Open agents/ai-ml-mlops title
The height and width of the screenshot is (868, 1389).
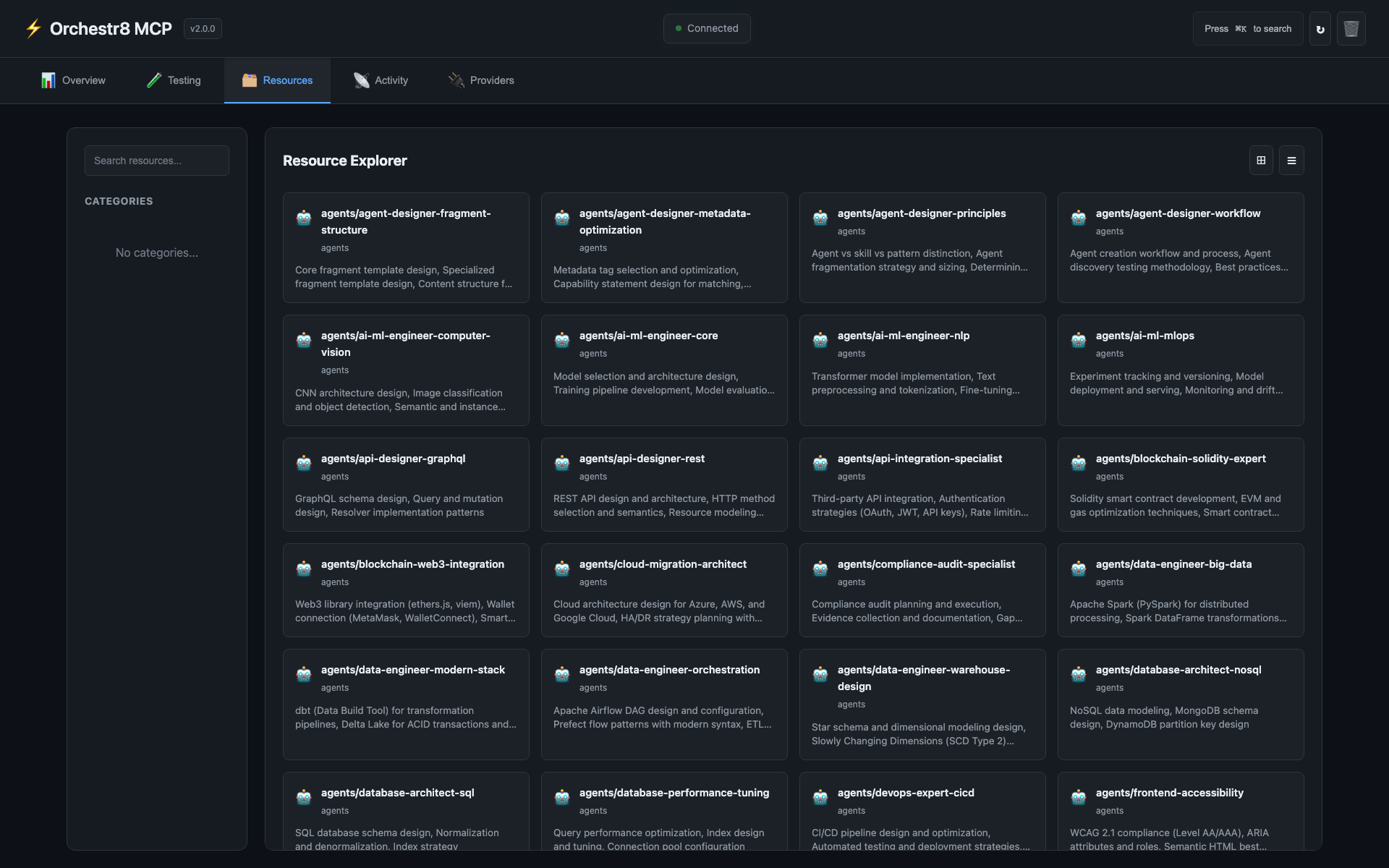point(1144,336)
